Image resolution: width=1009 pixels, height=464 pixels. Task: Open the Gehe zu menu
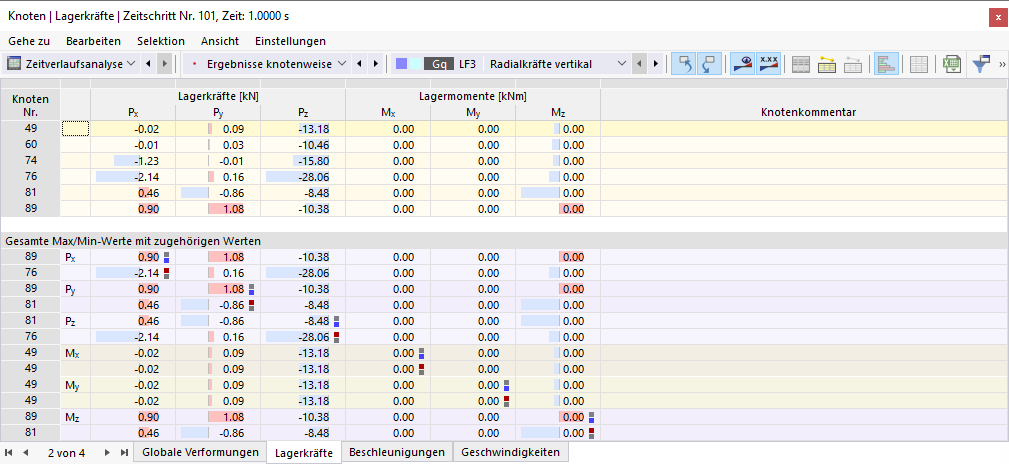[29, 41]
